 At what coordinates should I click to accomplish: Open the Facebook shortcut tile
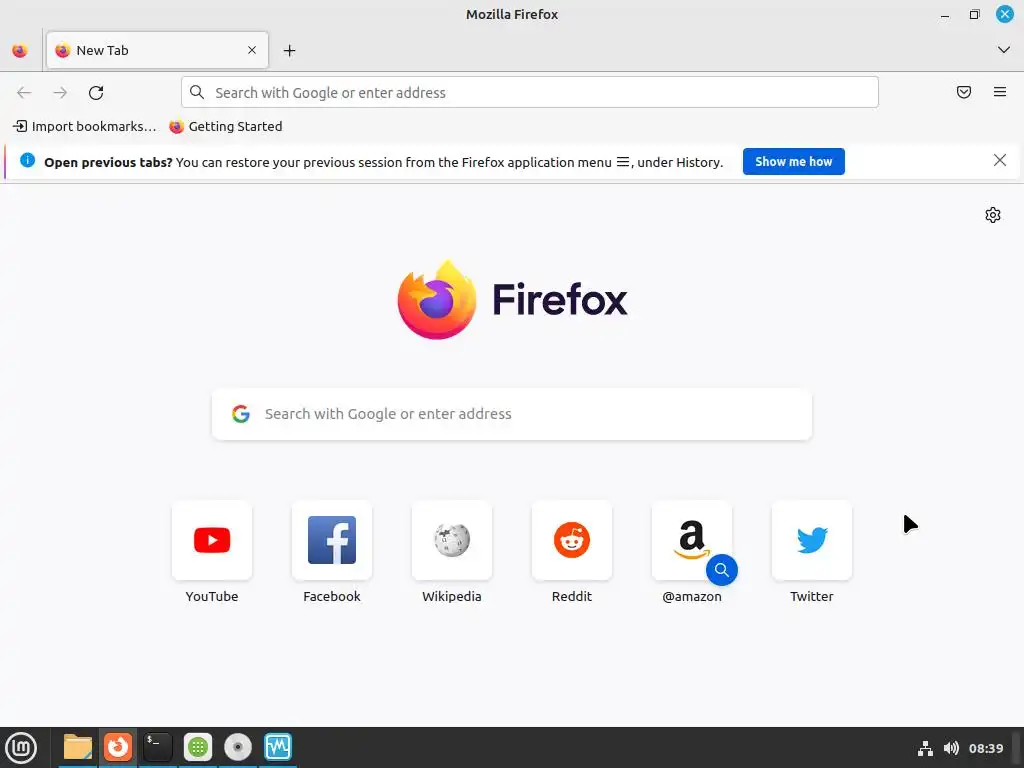pyautogui.click(x=332, y=540)
